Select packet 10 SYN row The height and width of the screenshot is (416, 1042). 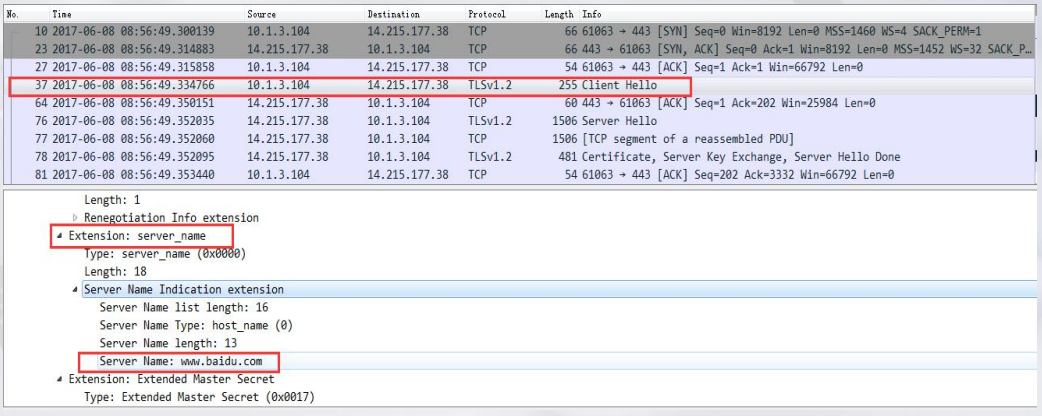[519, 31]
